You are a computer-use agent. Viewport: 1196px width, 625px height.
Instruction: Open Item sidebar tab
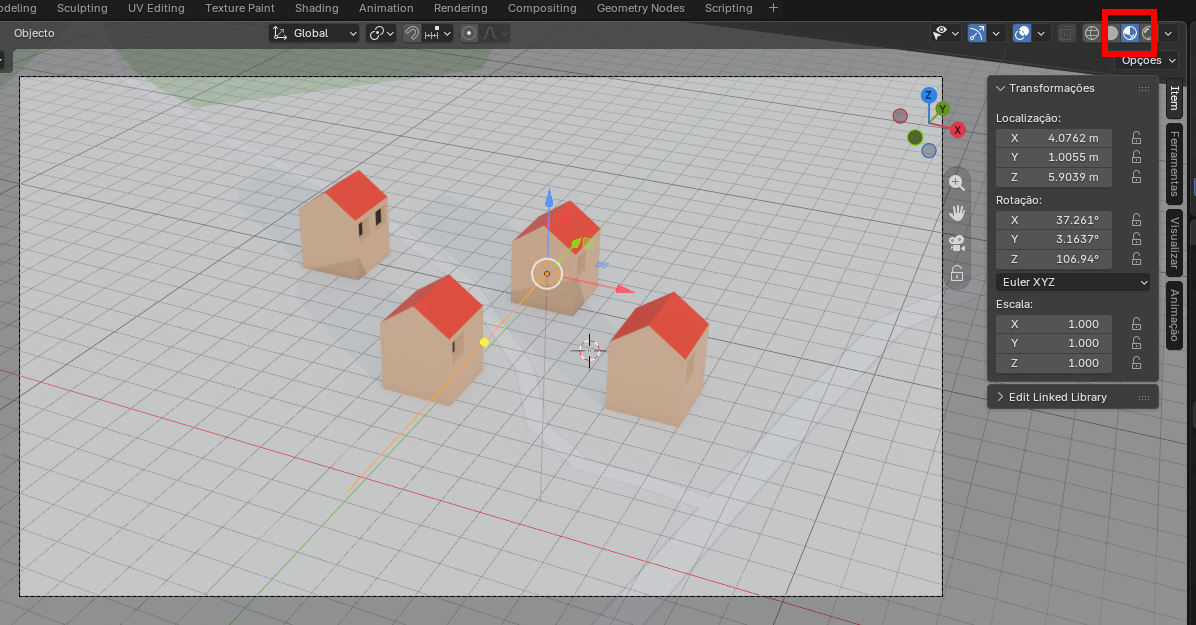click(x=1175, y=98)
